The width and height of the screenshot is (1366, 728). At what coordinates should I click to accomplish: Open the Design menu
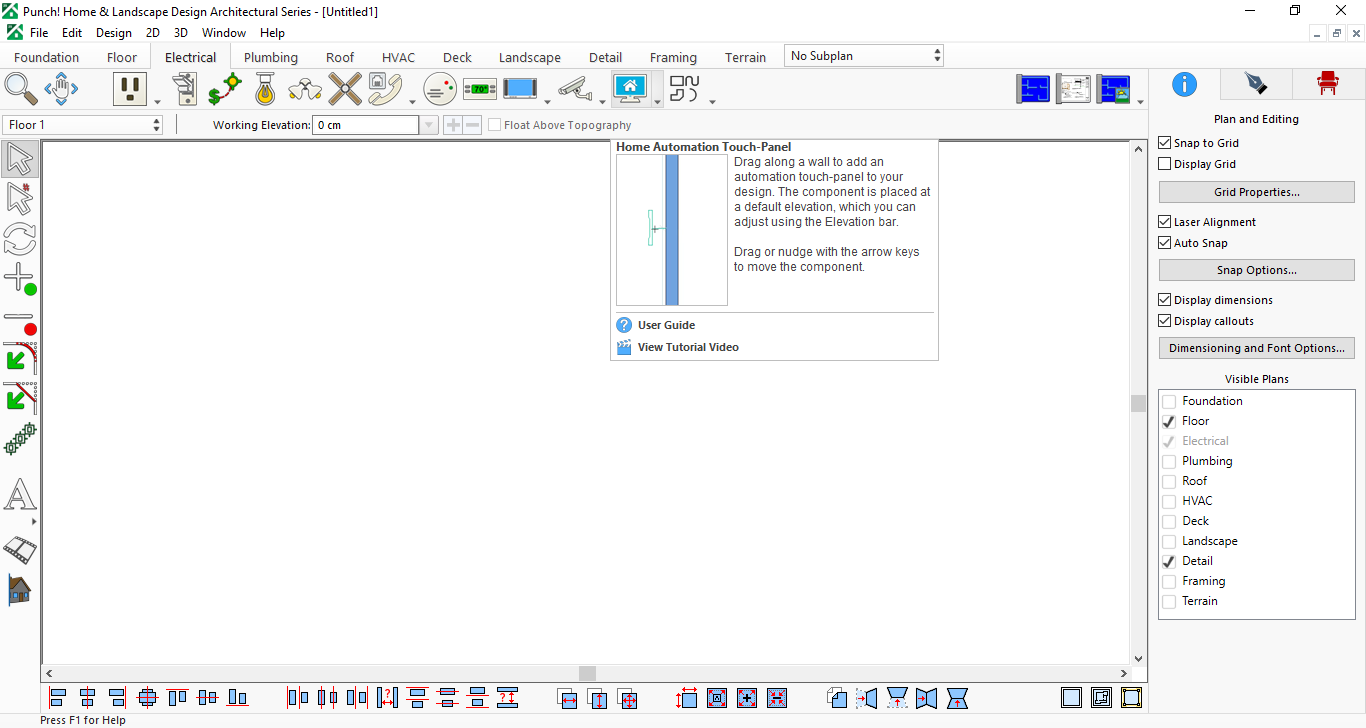pyautogui.click(x=114, y=33)
